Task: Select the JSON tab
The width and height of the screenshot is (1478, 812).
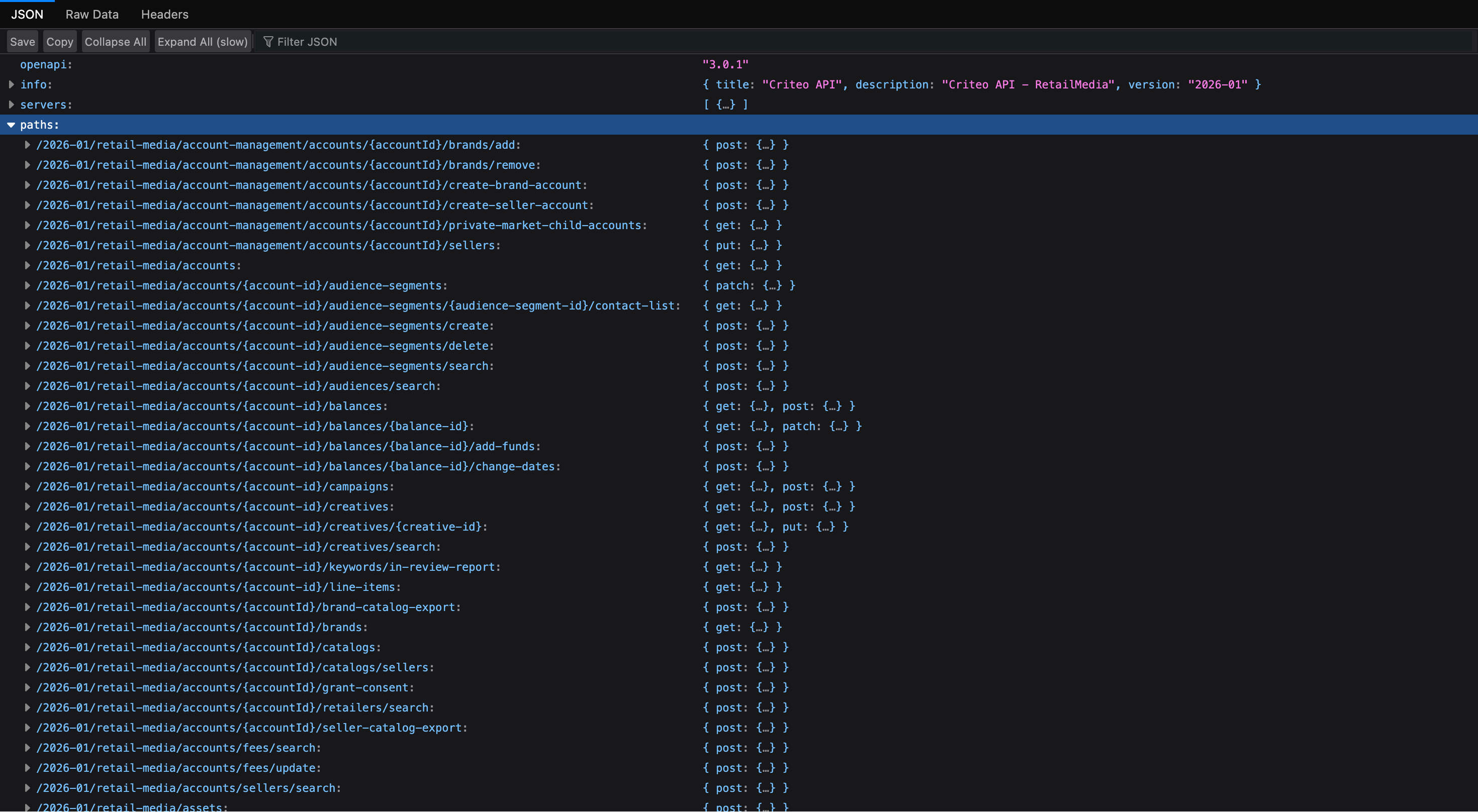Action: click(x=27, y=15)
